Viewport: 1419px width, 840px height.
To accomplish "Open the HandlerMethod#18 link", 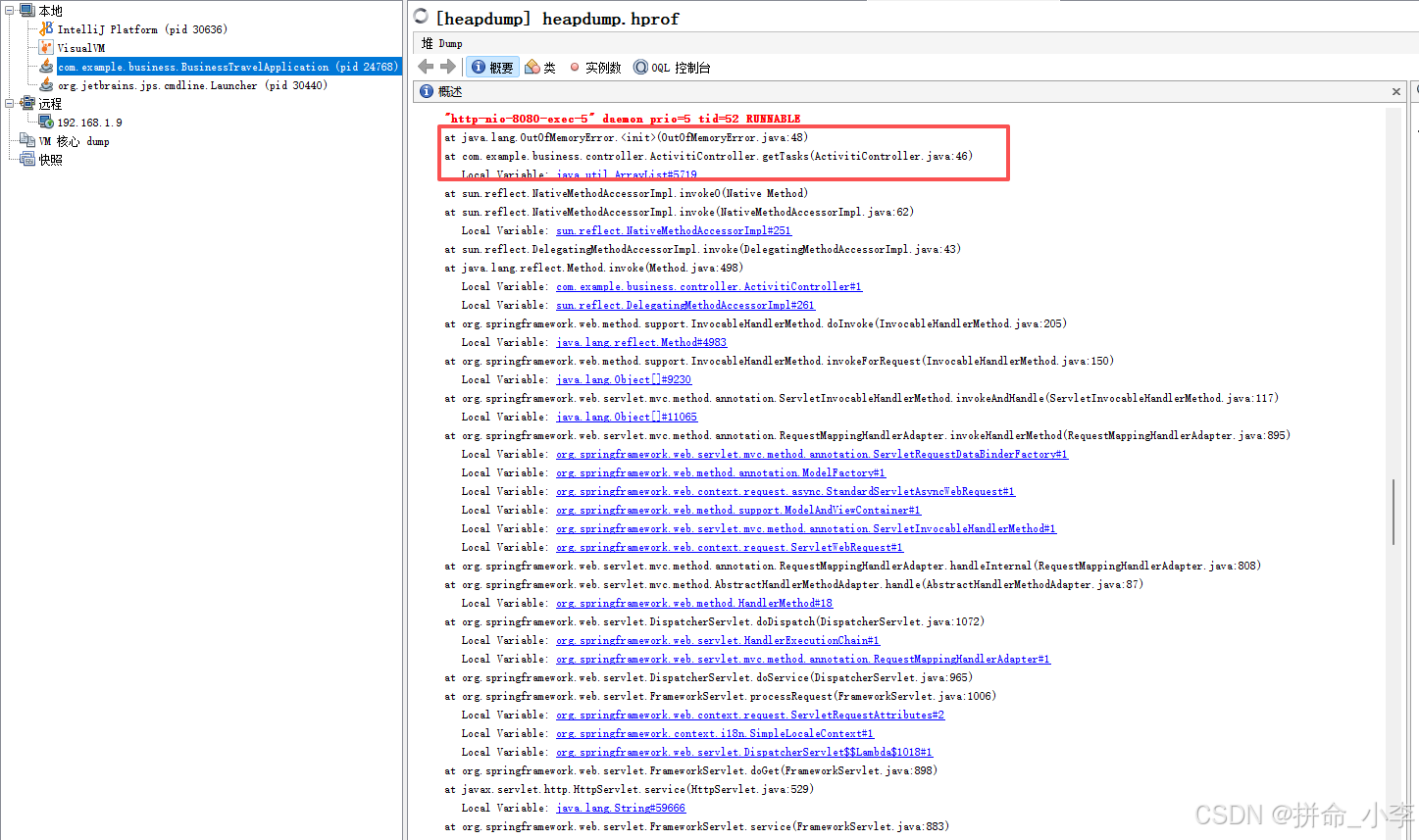I will (694, 603).
